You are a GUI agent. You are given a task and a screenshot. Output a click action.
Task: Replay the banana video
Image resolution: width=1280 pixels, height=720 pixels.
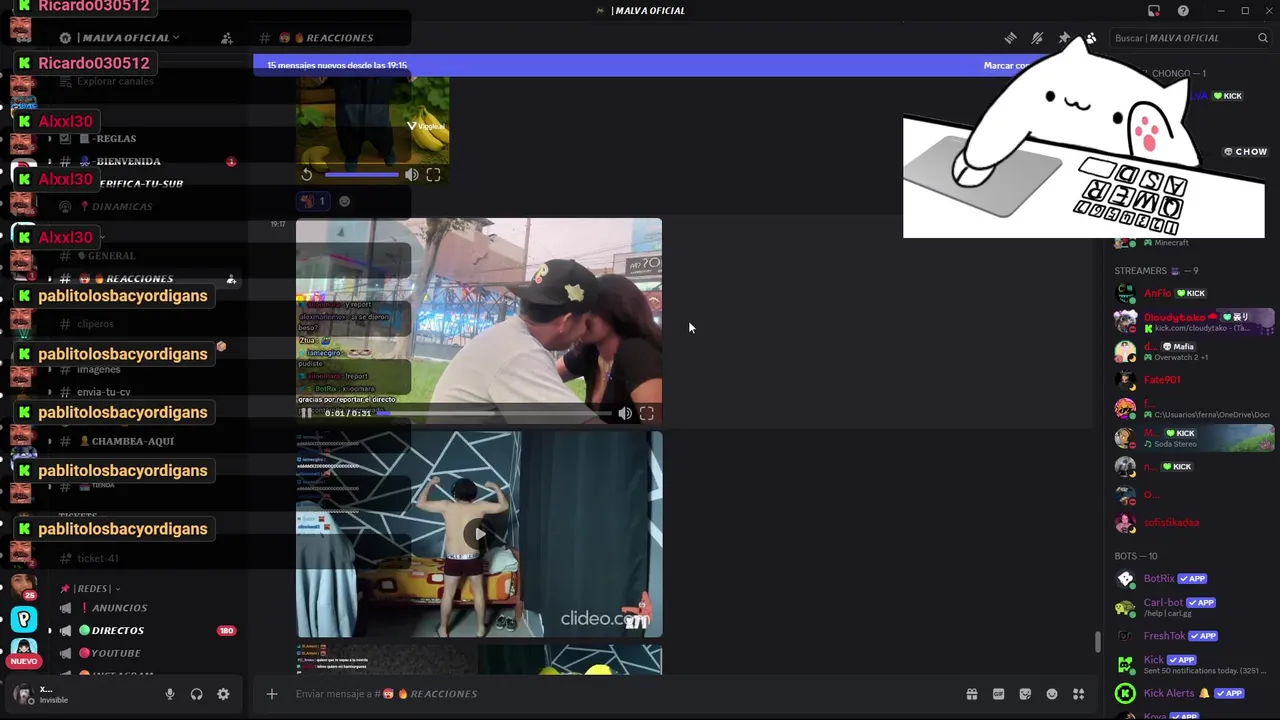click(x=307, y=175)
